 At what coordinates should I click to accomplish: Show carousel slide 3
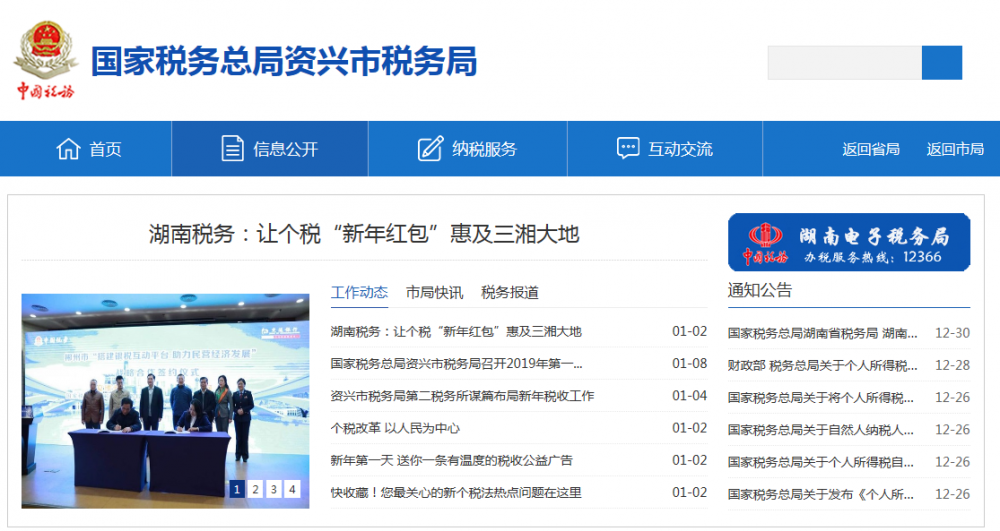pos(274,489)
